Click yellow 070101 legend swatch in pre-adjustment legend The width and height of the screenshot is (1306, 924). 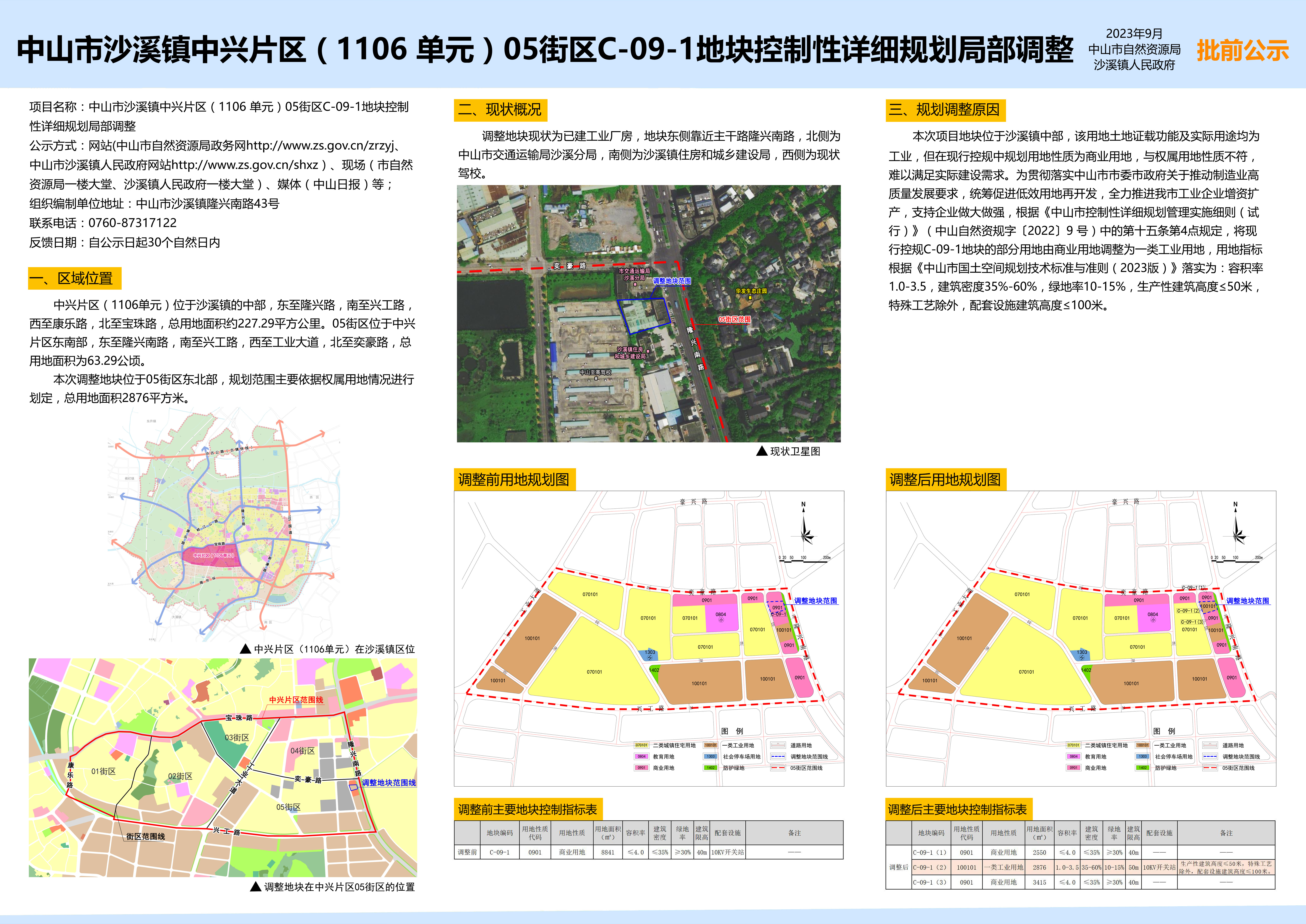pyautogui.click(x=642, y=745)
